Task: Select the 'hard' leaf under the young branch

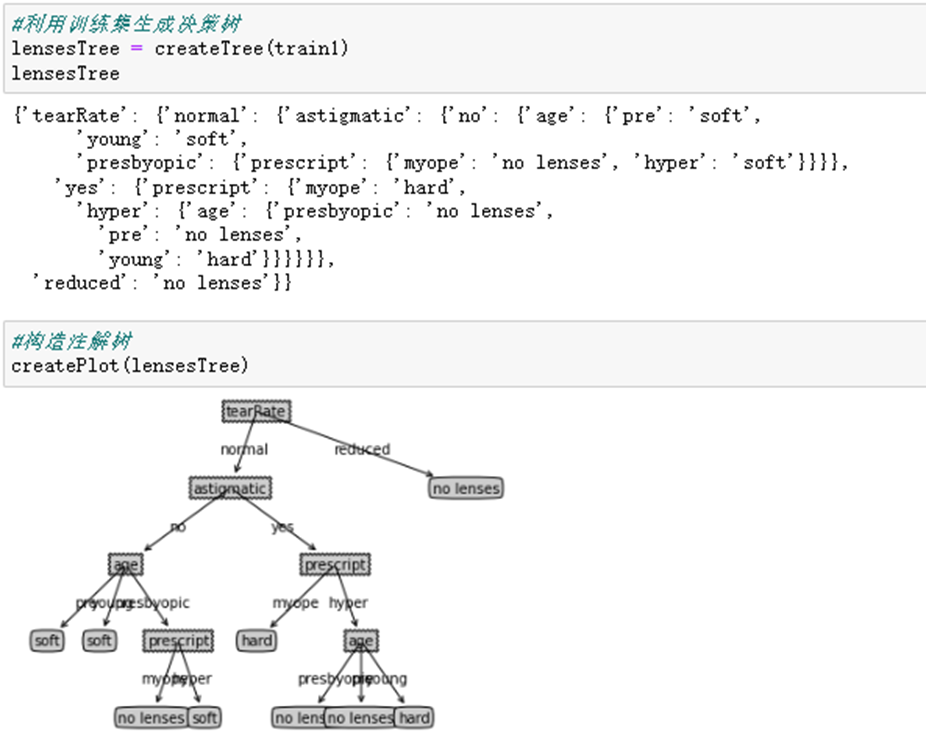Action: coord(414,717)
